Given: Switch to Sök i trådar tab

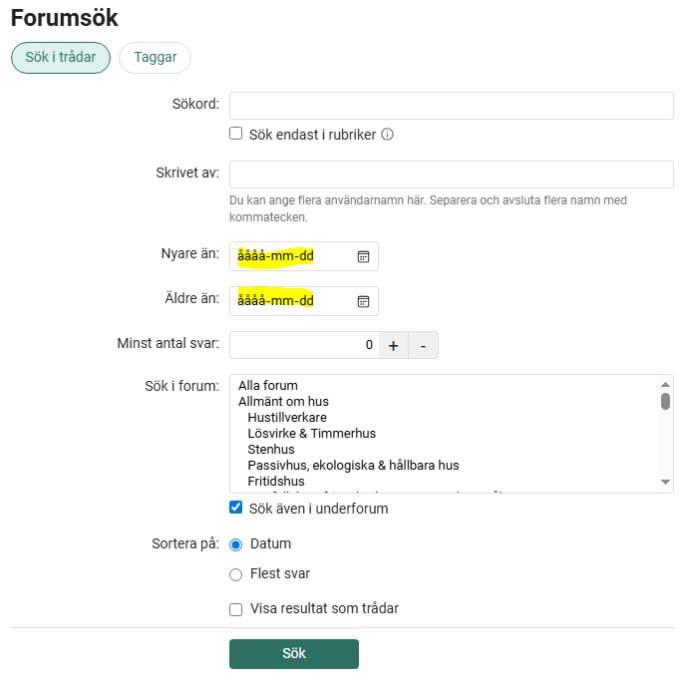Looking at the screenshot, I should point(61,58).
